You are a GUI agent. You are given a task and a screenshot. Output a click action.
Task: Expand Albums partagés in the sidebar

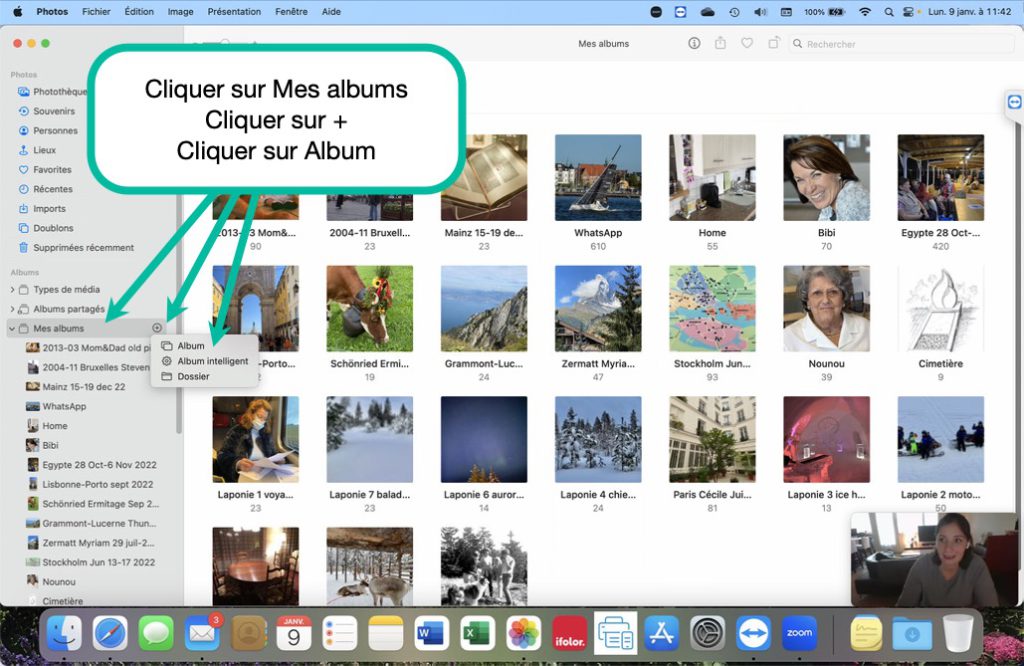coord(13,309)
